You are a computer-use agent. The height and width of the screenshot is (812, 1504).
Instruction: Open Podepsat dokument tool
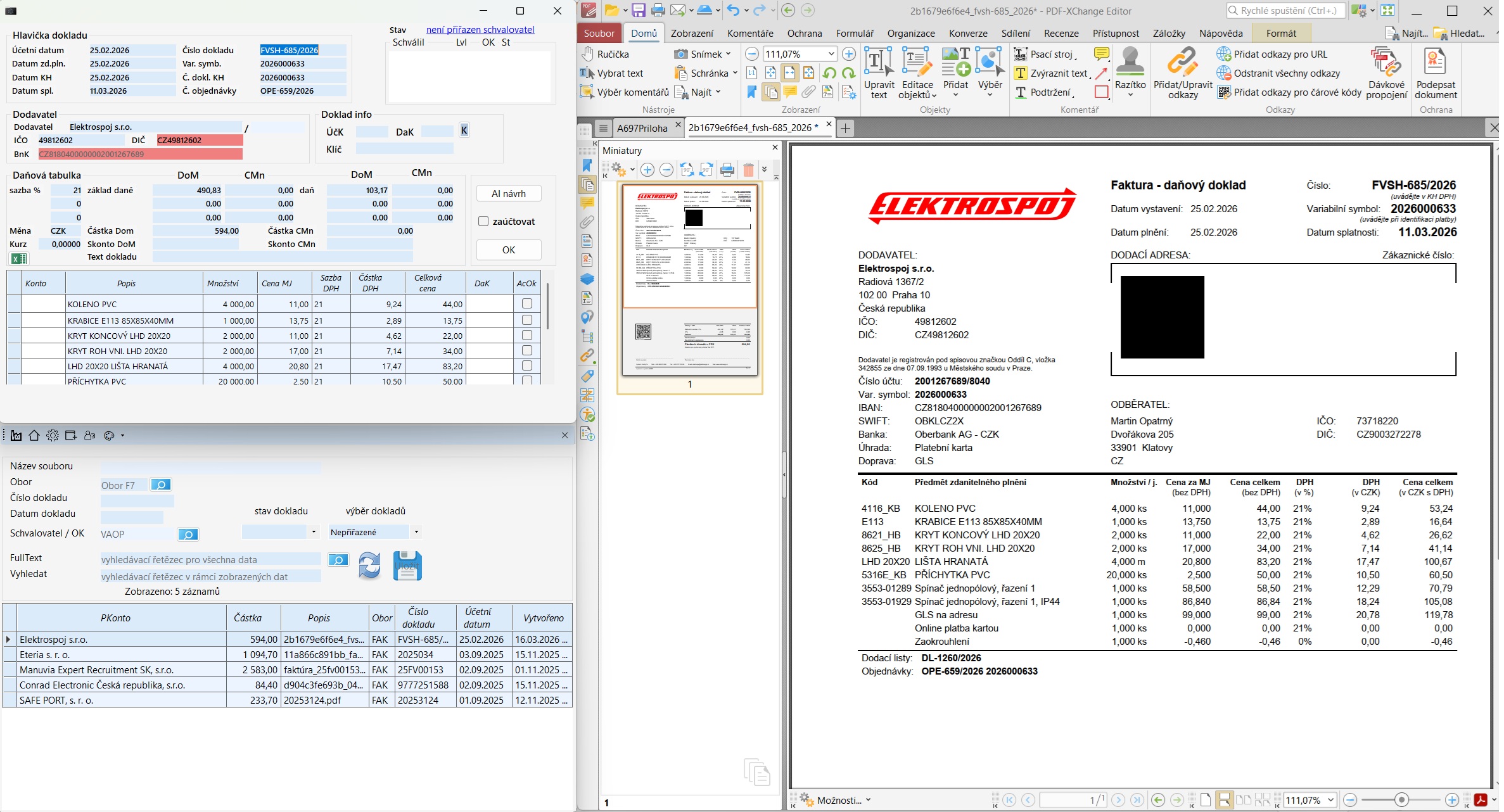tap(1435, 73)
